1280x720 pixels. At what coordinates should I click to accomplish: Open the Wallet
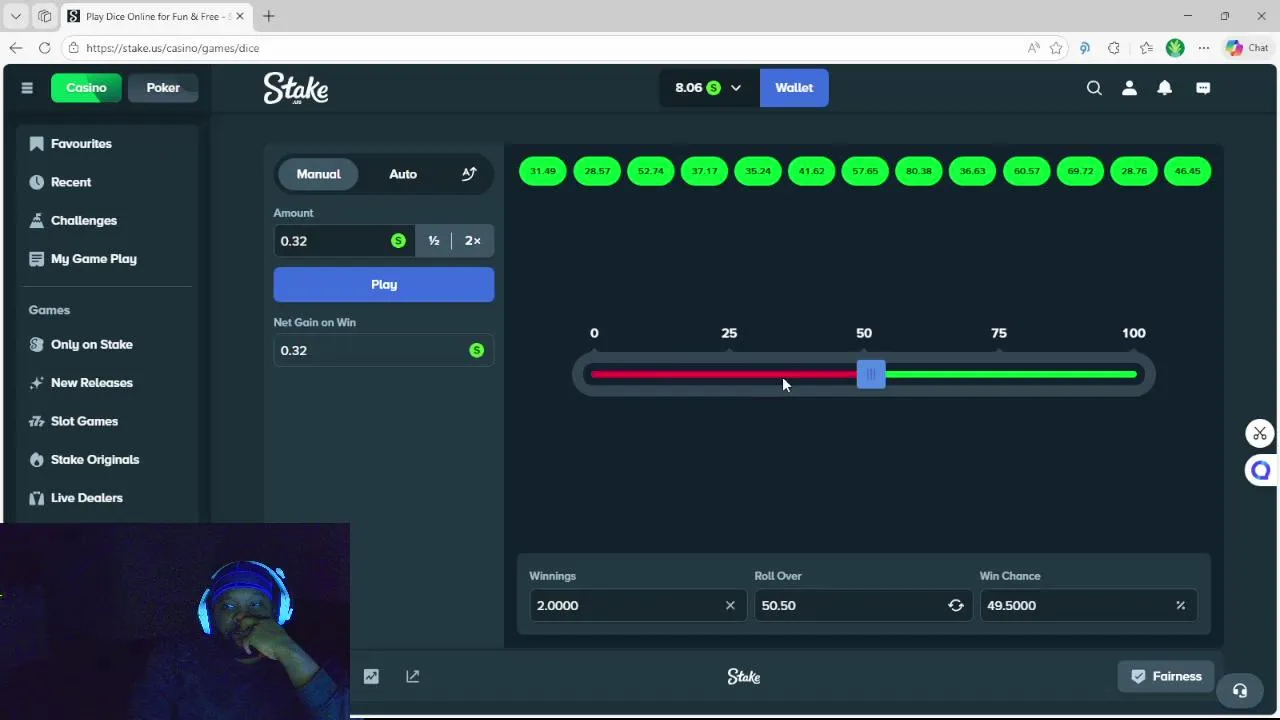[x=794, y=88]
